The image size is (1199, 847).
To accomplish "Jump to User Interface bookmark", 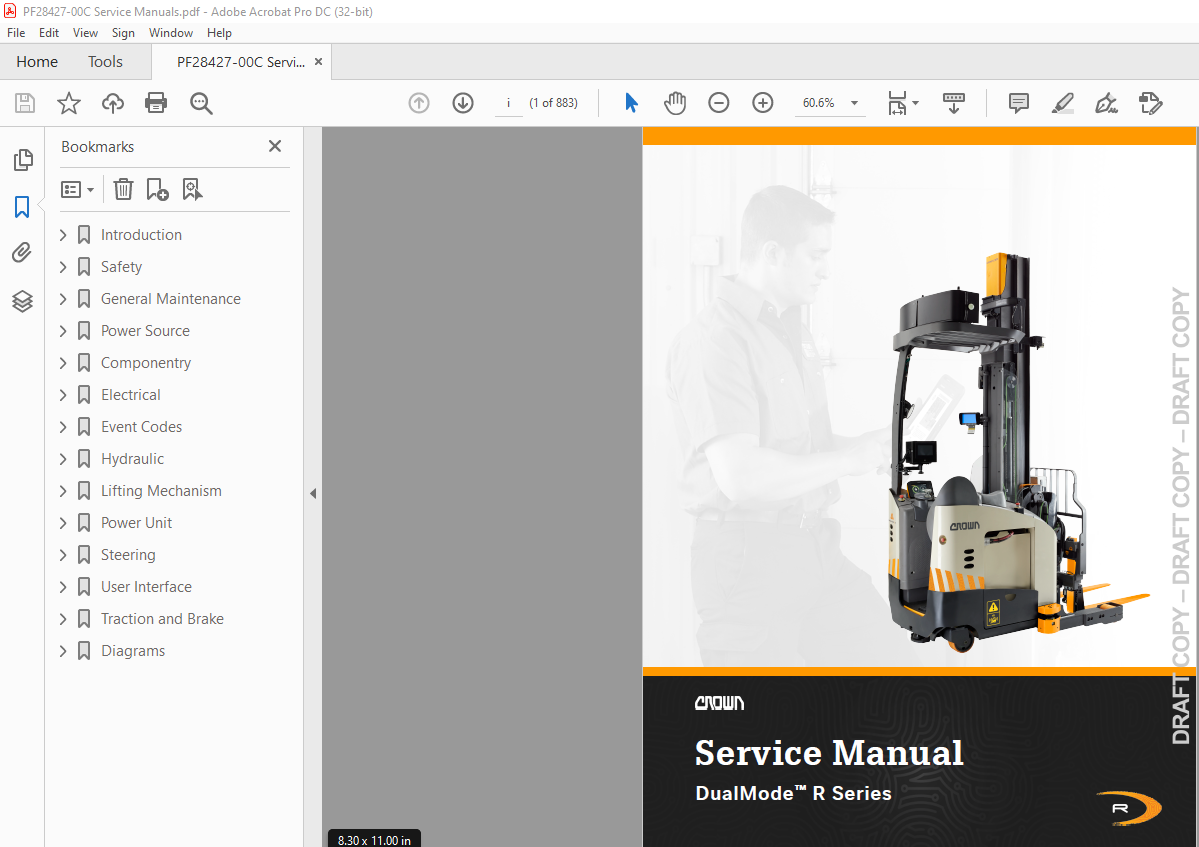I will [146, 588].
